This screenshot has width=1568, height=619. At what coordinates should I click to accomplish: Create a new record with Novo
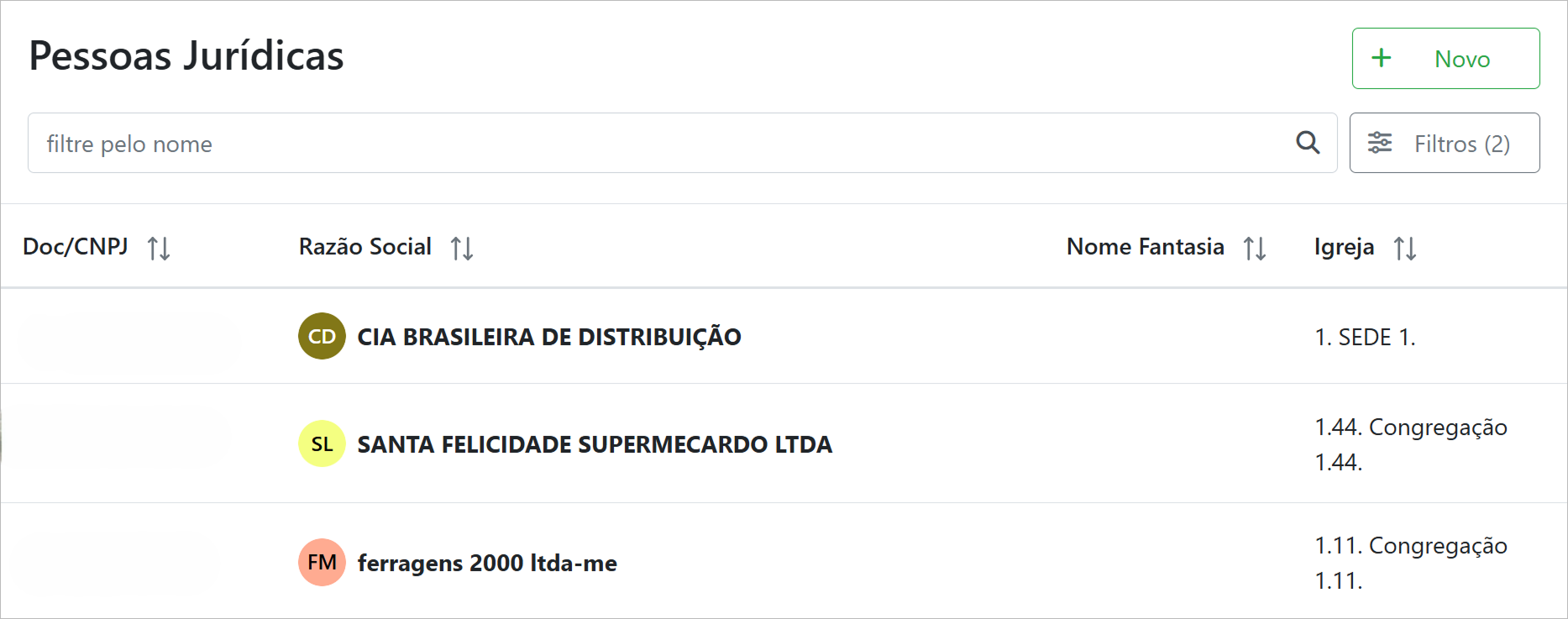[x=1445, y=58]
